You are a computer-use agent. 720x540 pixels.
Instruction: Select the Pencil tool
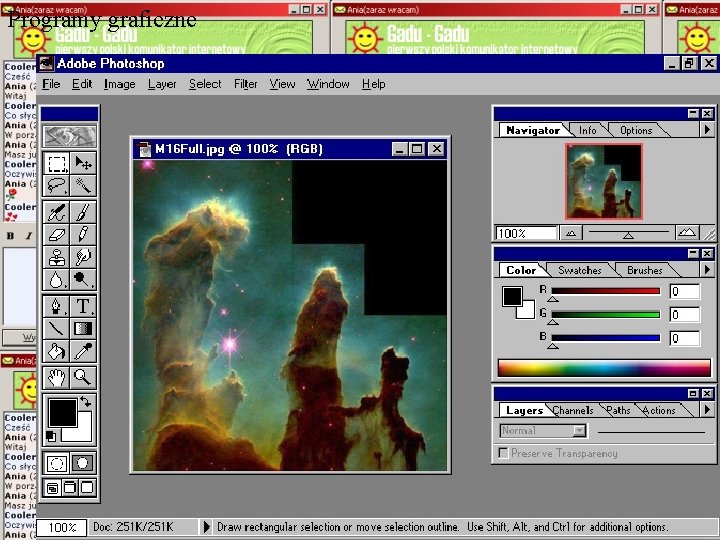(83, 235)
